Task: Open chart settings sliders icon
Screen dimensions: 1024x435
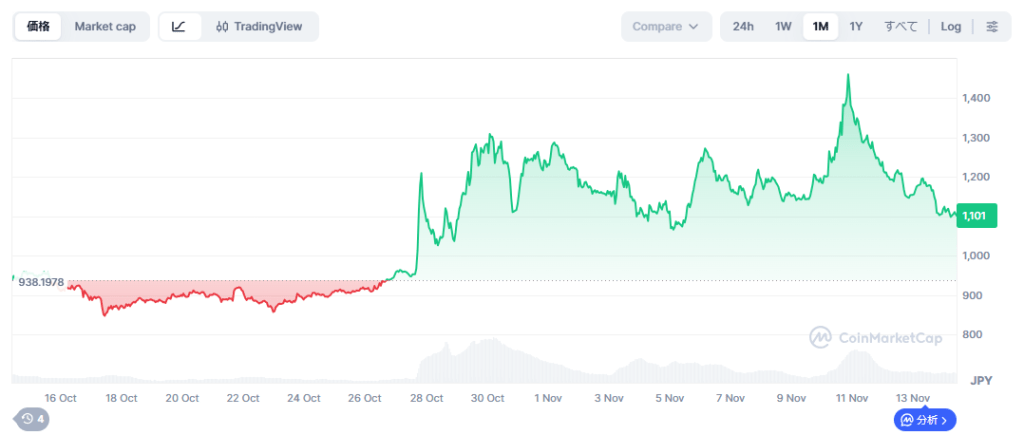Action: (x=991, y=26)
